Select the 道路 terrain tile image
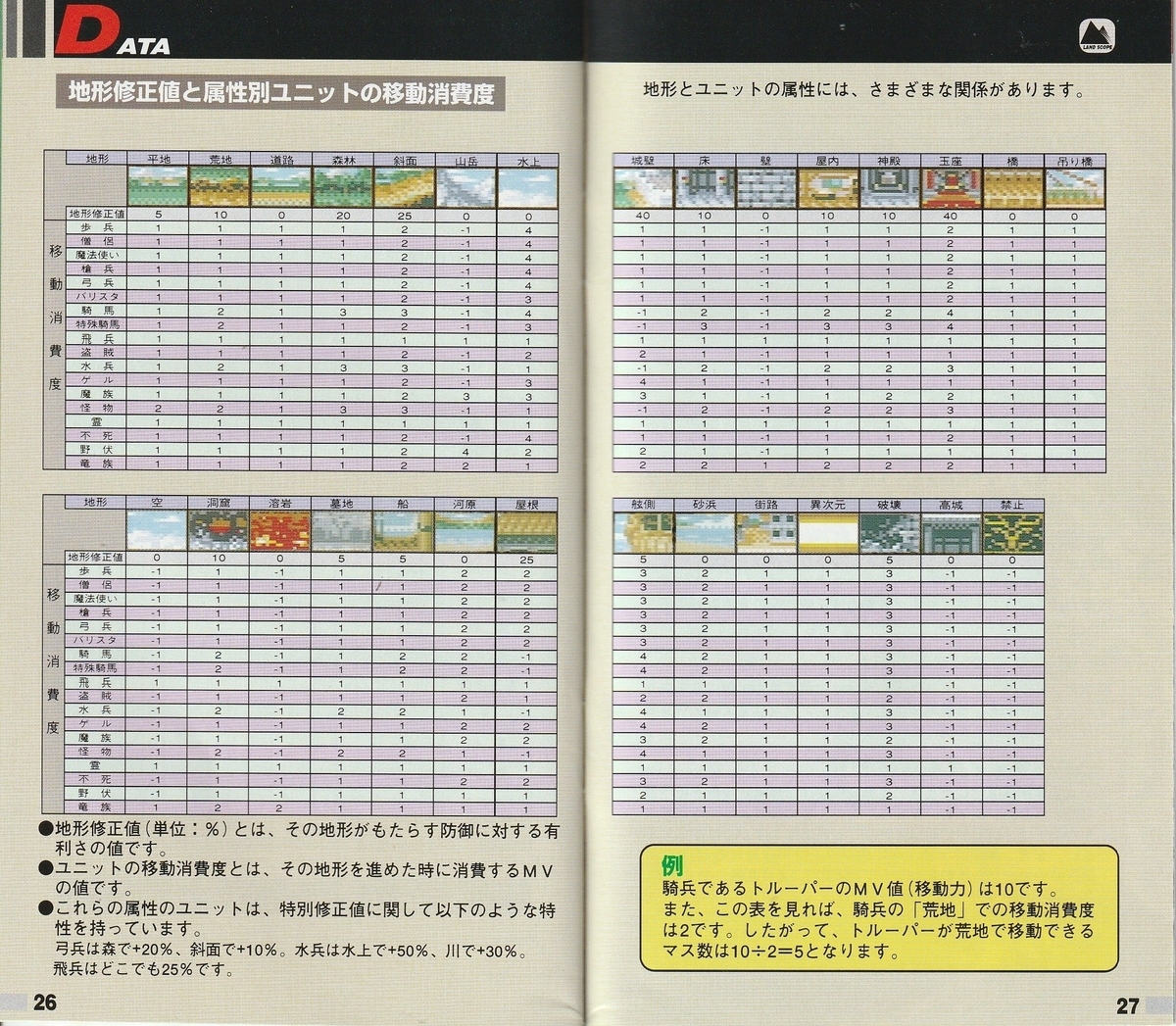1176x1026 pixels. (280, 186)
